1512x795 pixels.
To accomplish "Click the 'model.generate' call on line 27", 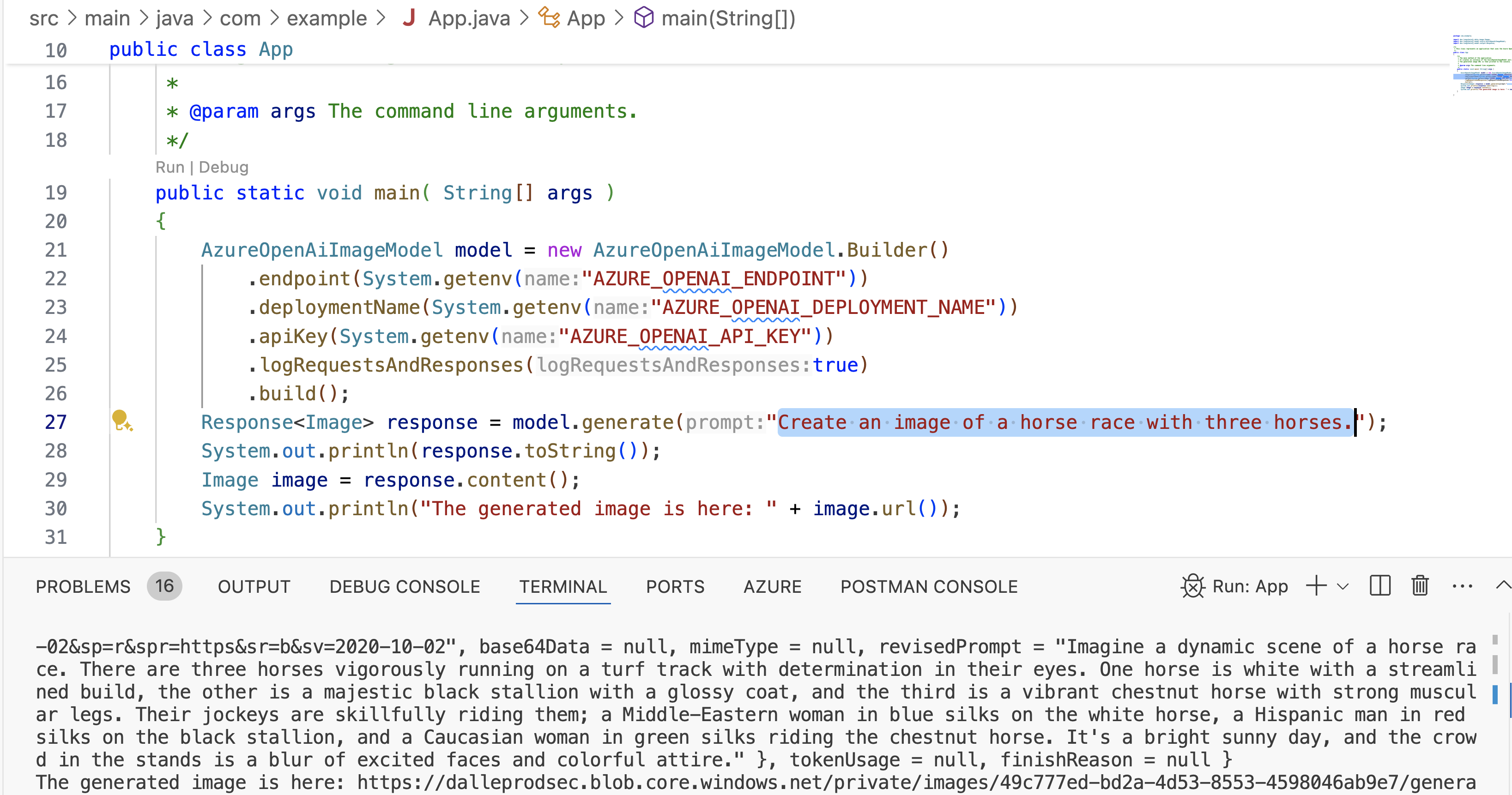I will [593, 422].
